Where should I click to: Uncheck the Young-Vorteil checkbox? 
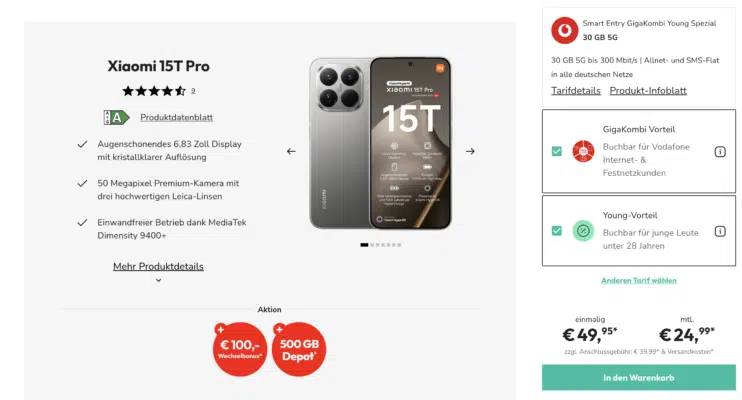click(557, 231)
